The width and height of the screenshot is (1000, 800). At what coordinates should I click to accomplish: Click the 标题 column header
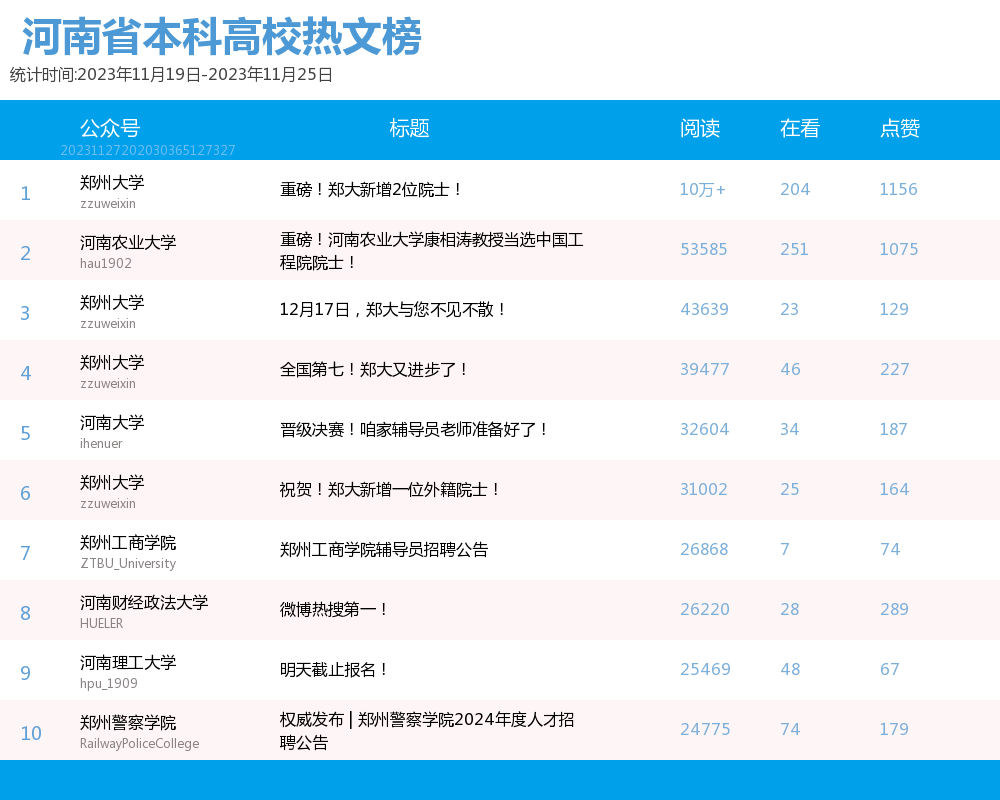[x=409, y=128]
